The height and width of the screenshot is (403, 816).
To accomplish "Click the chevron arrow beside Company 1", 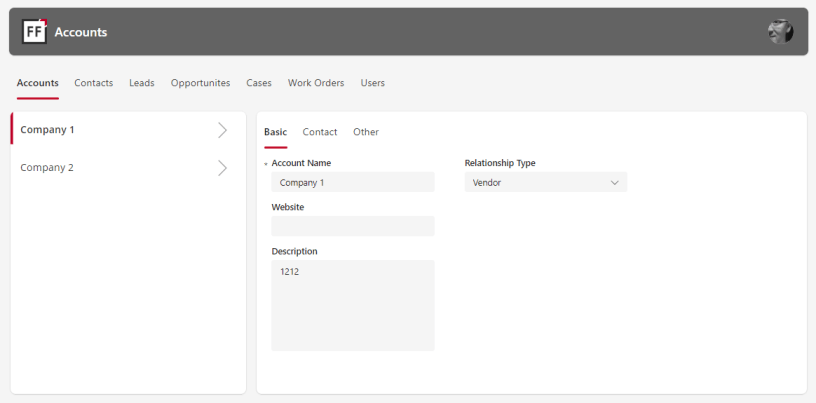I will 222,130.
